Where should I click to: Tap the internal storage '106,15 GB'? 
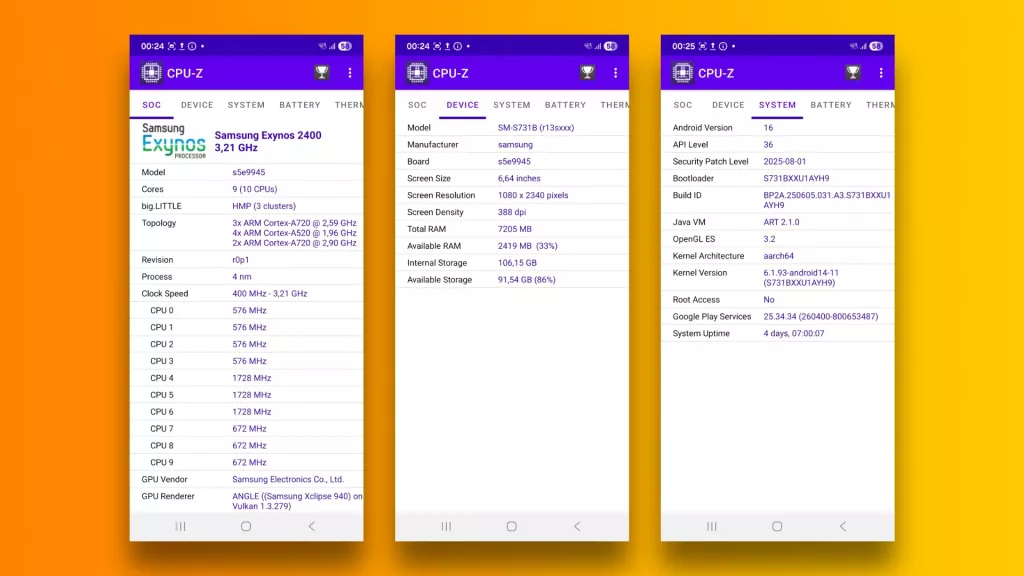pyautogui.click(x=517, y=263)
